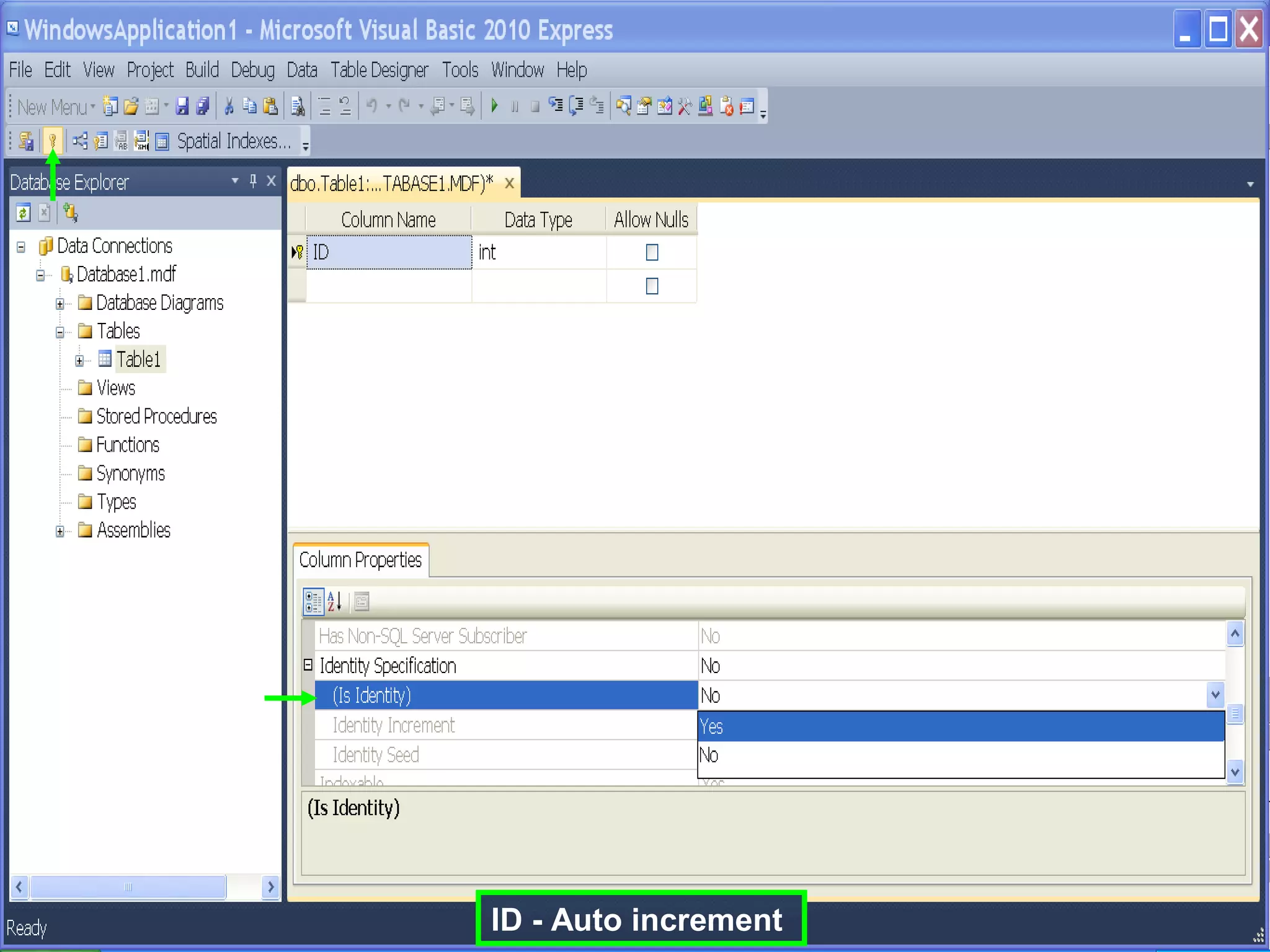Toggle Allow Nulls checkbox in empty row

pos(651,286)
